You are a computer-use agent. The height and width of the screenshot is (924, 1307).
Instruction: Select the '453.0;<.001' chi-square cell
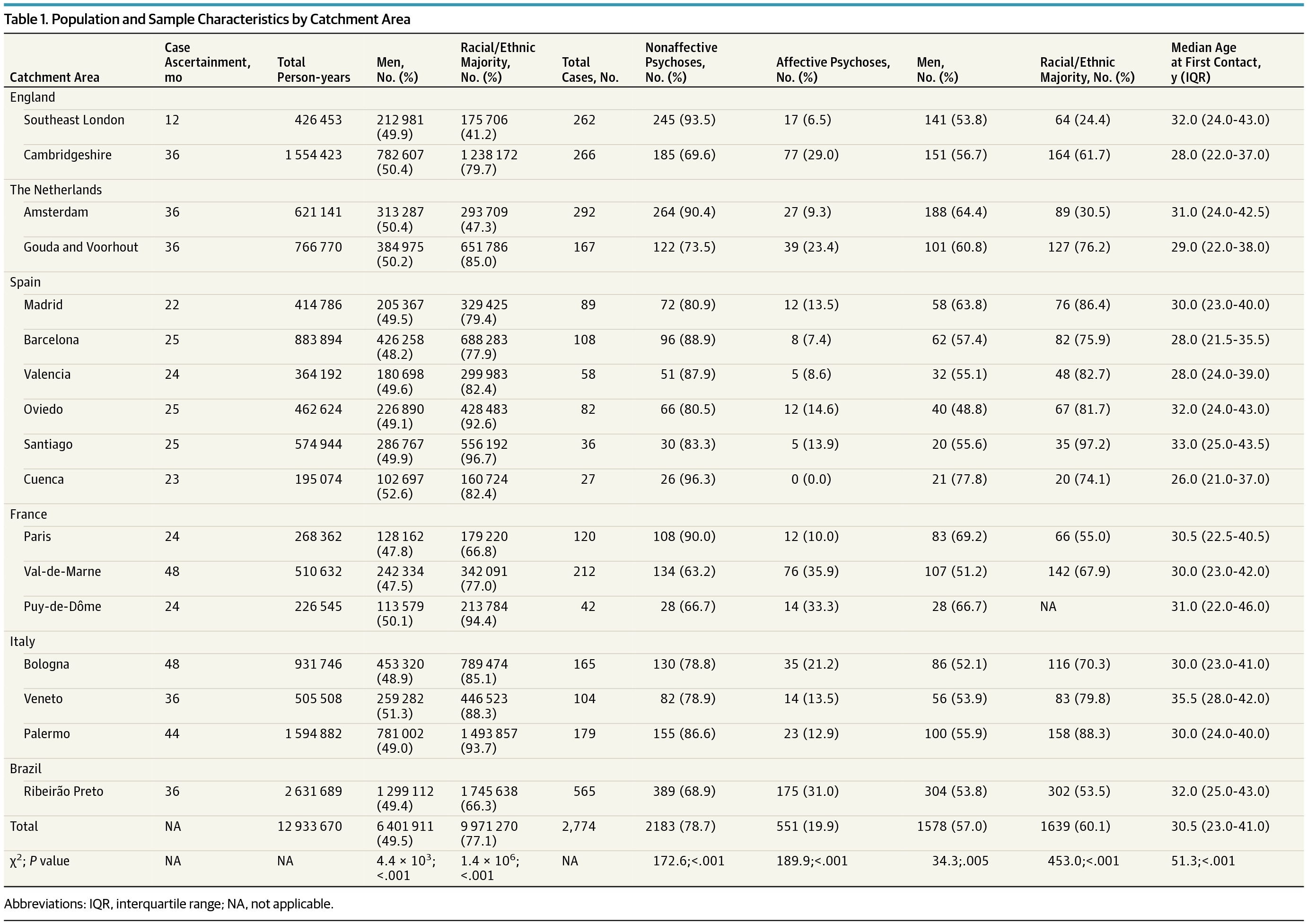pyautogui.click(x=1084, y=861)
